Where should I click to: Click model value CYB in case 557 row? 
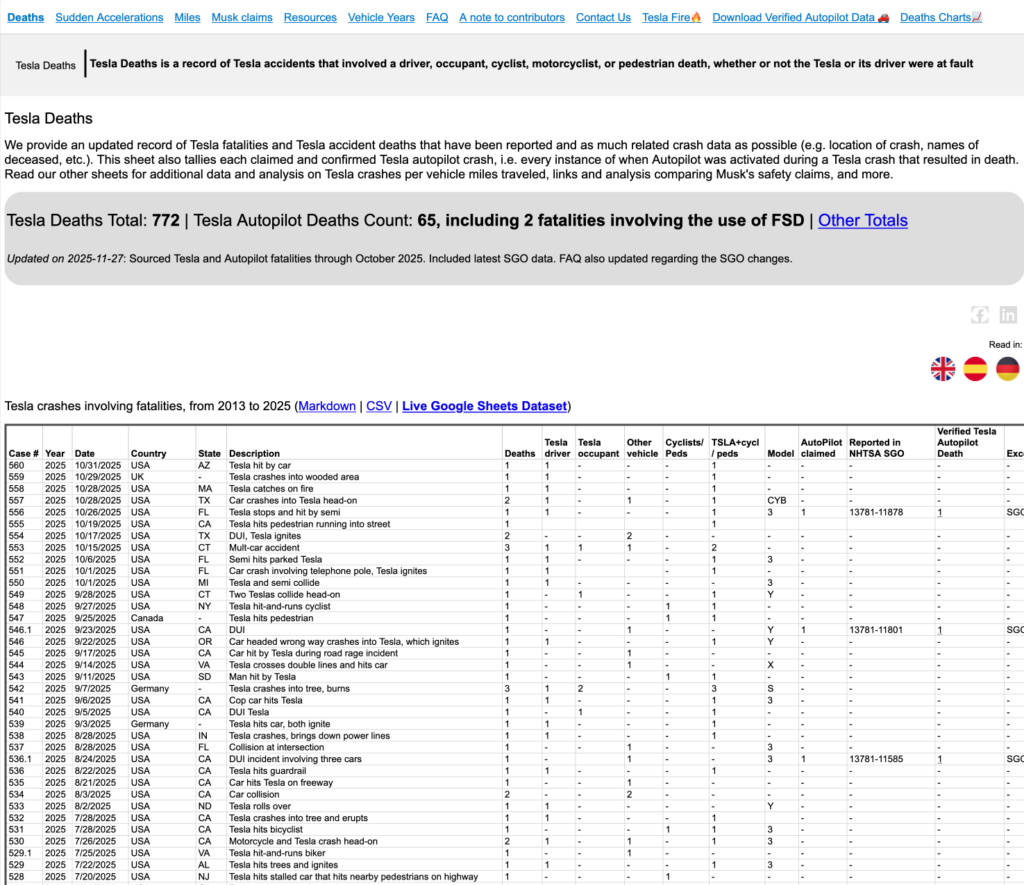(x=776, y=500)
